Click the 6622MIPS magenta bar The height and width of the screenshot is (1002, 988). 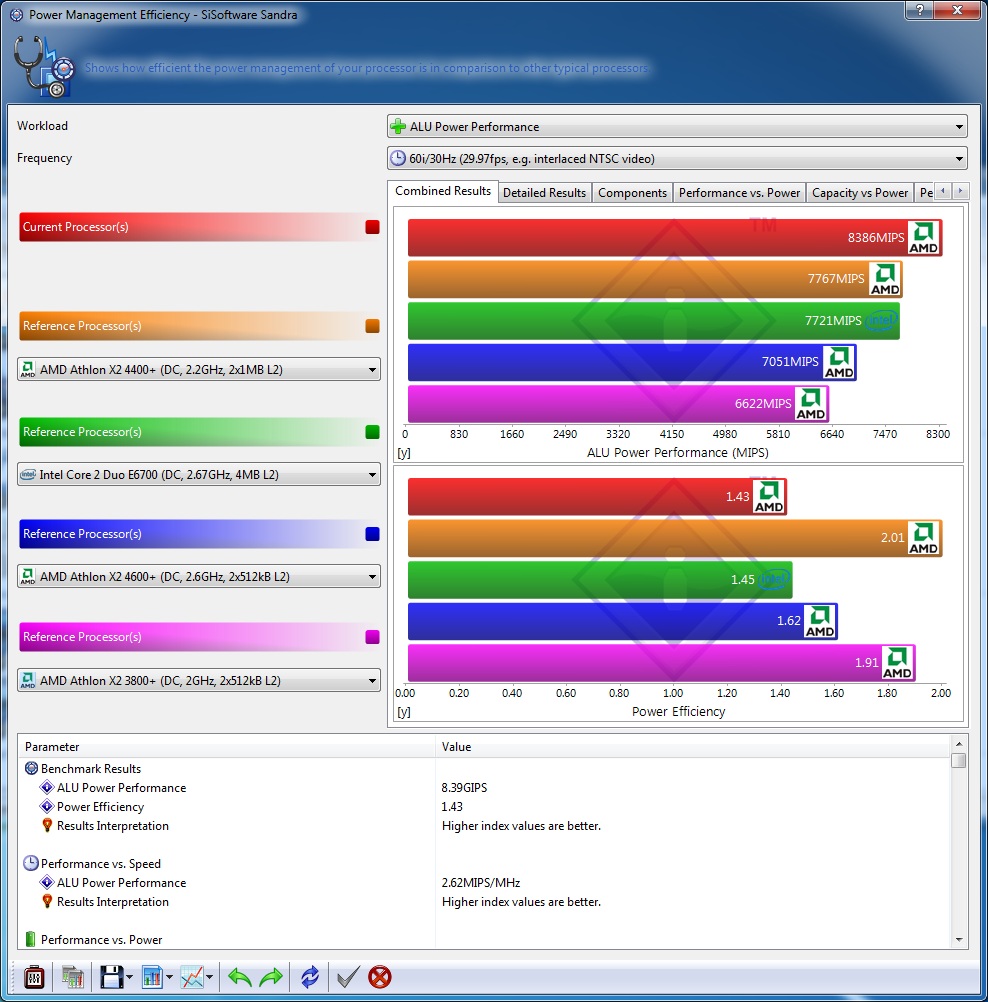[x=619, y=404]
